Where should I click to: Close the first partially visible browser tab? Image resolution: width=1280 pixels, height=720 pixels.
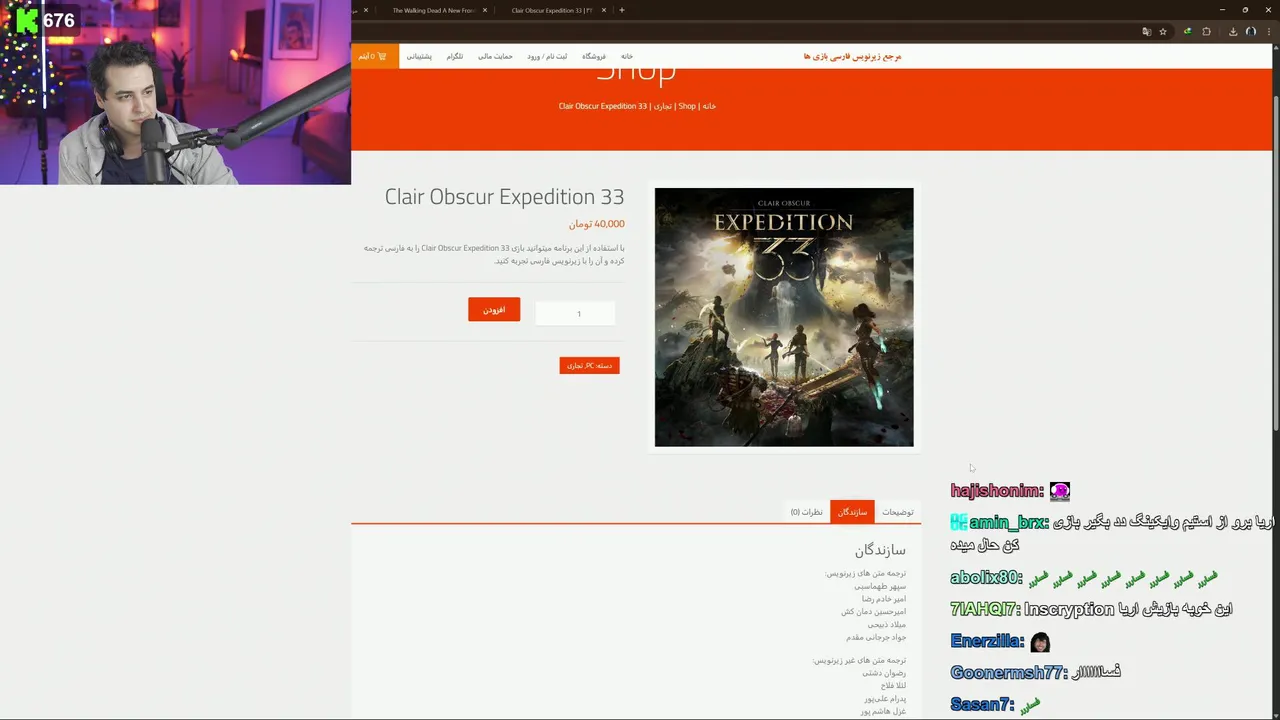[x=366, y=10]
